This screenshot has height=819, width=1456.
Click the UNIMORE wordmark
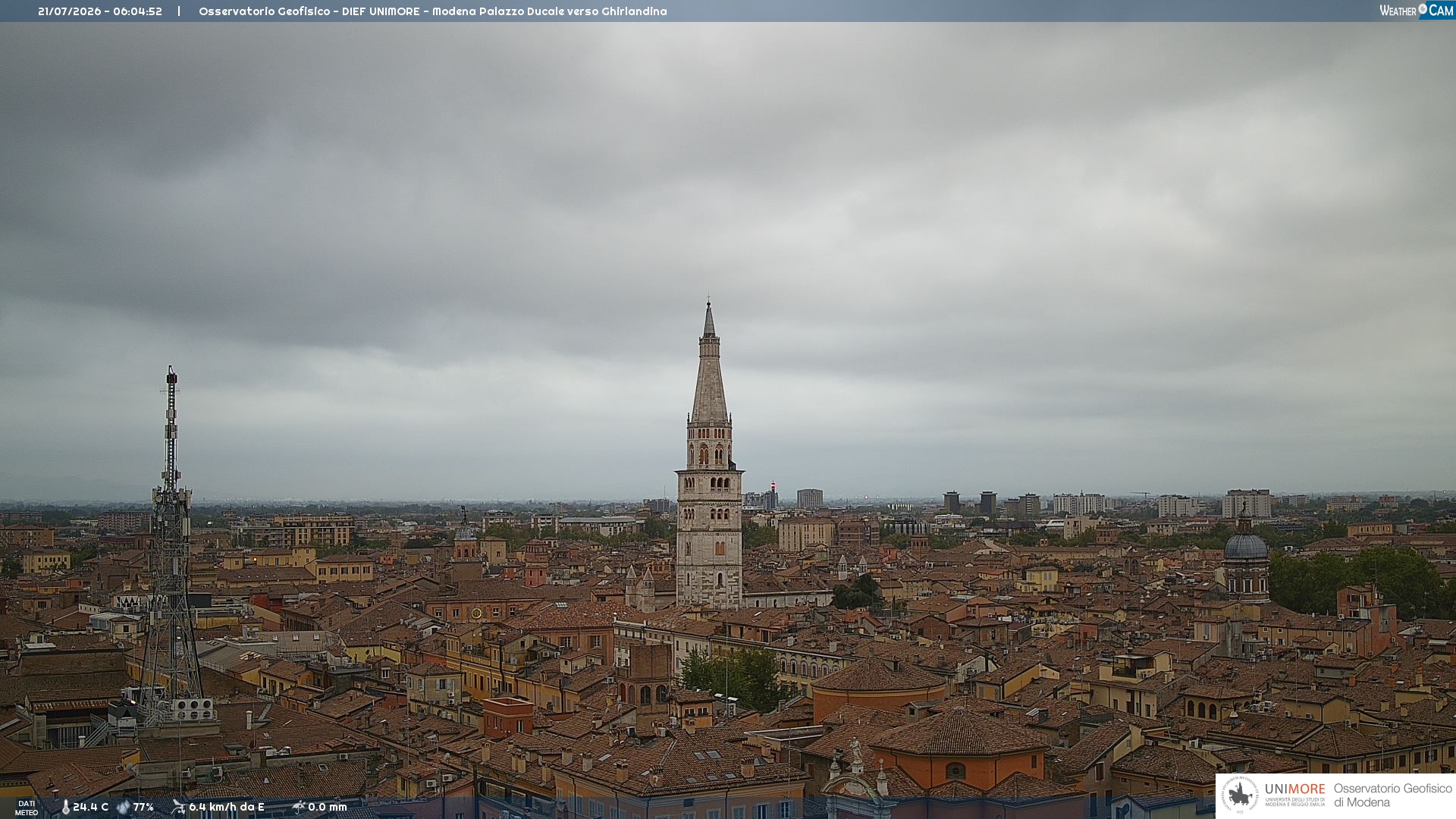[1295, 789]
